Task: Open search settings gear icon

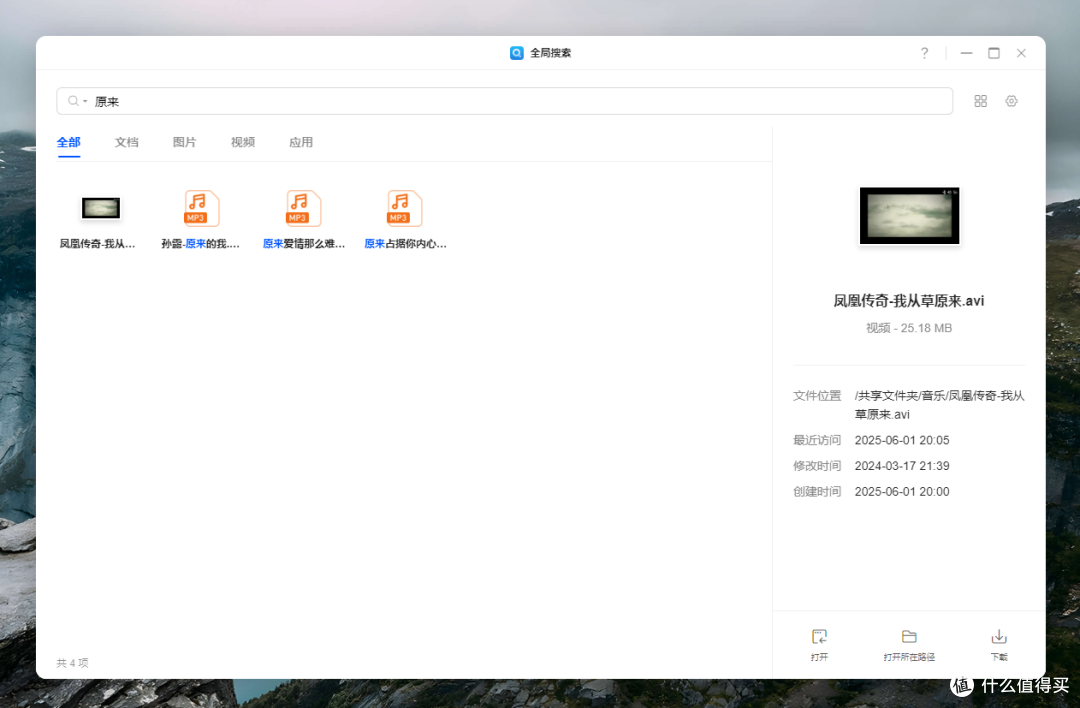Action: point(1011,101)
